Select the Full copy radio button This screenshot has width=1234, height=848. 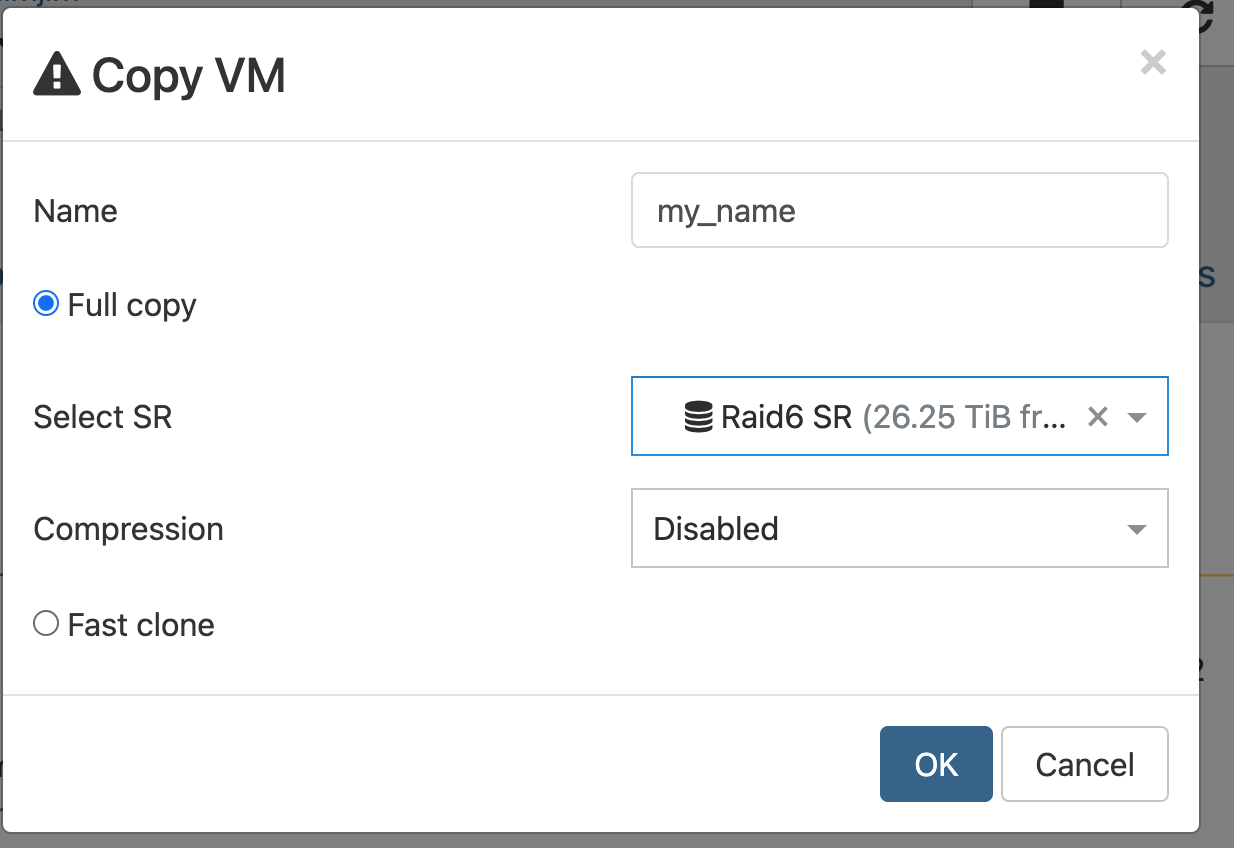46,304
